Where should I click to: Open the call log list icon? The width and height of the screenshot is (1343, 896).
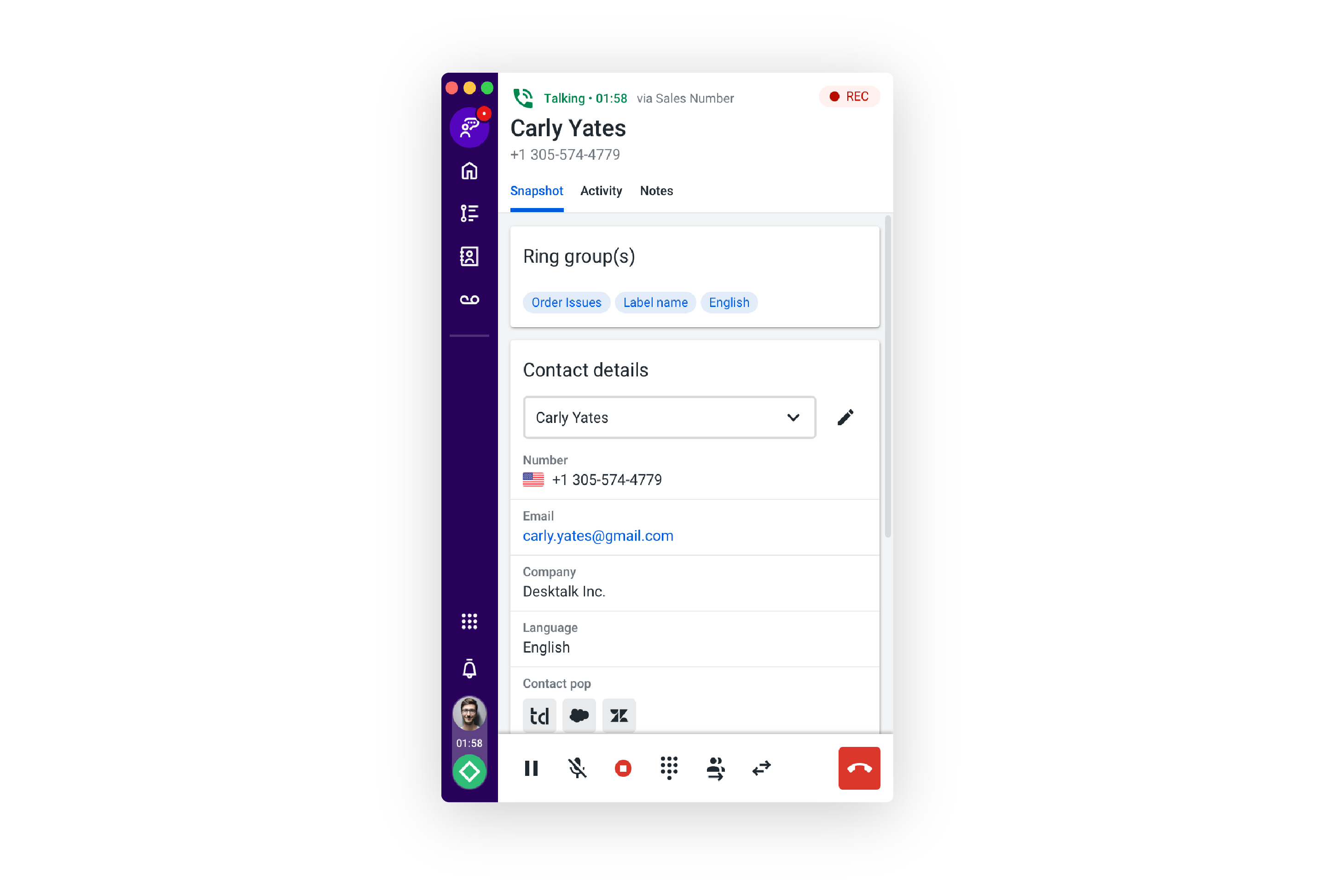tap(469, 213)
